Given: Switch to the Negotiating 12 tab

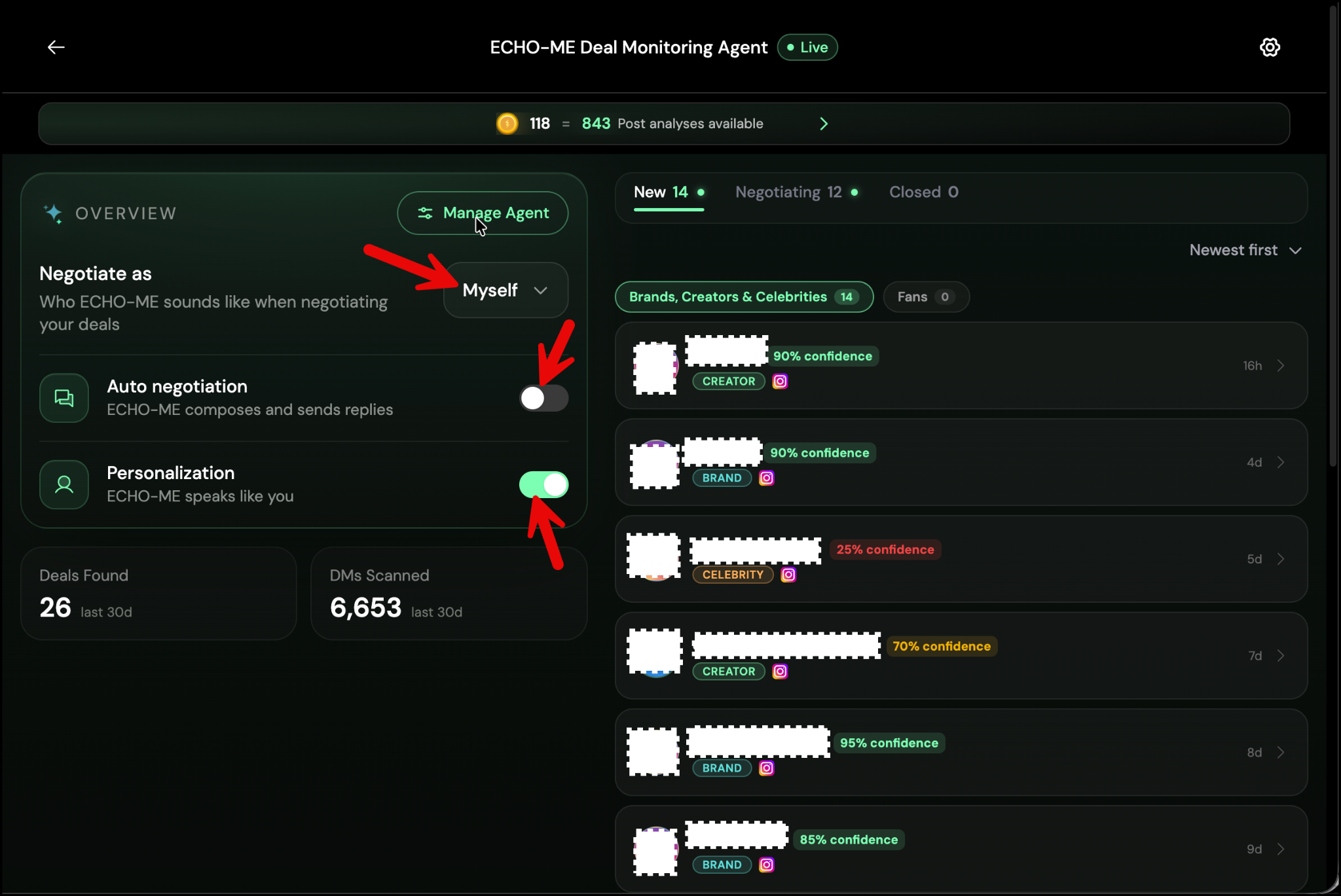Looking at the screenshot, I should pos(796,192).
